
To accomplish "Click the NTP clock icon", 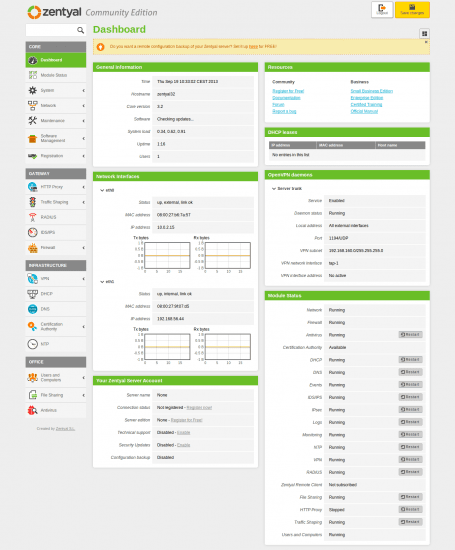I will (x=33, y=344).
